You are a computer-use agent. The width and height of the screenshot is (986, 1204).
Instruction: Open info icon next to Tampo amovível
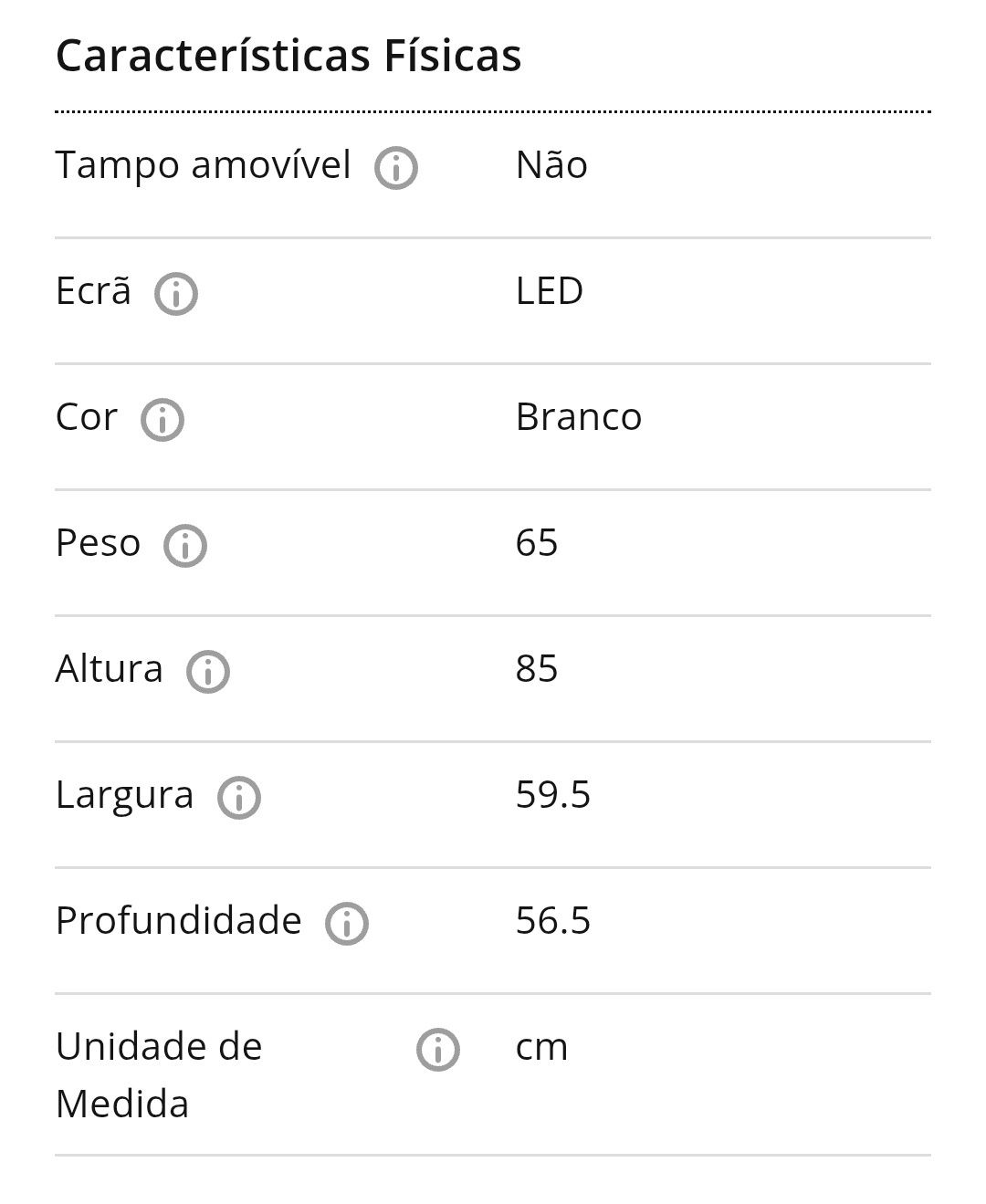click(396, 168)
